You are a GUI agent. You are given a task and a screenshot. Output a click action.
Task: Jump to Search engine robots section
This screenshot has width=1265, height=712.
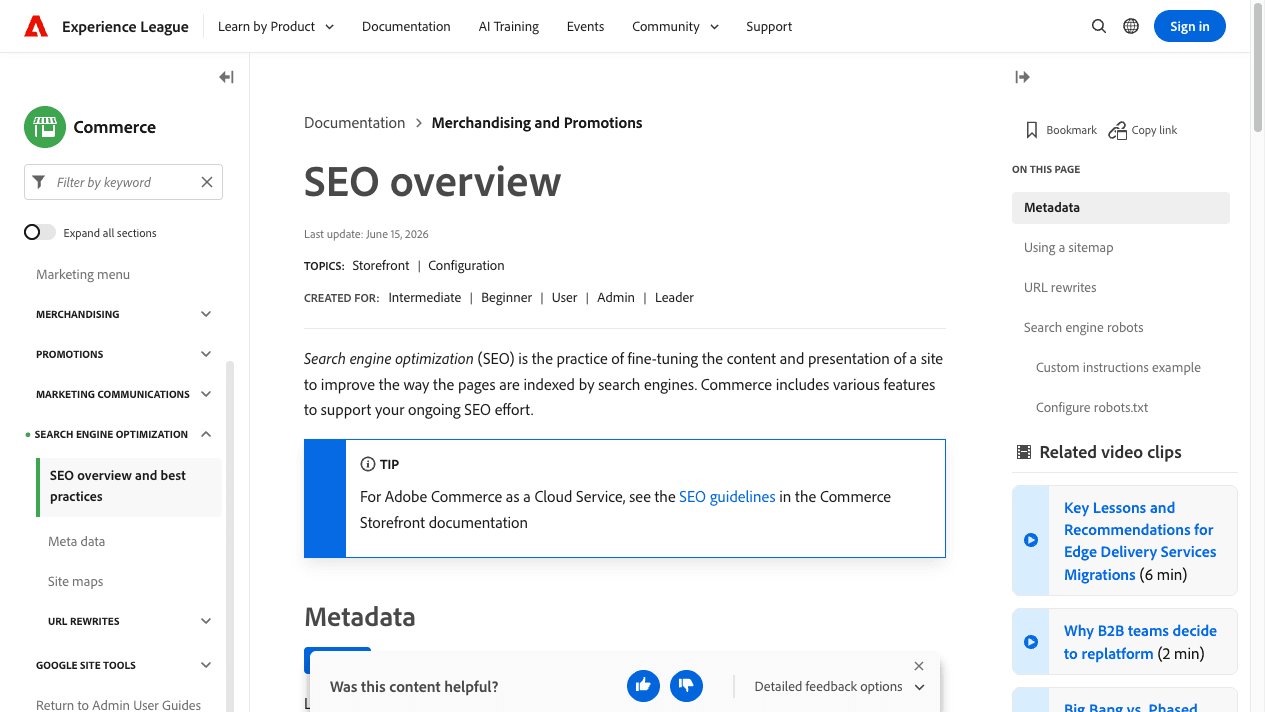(1083, 327)
